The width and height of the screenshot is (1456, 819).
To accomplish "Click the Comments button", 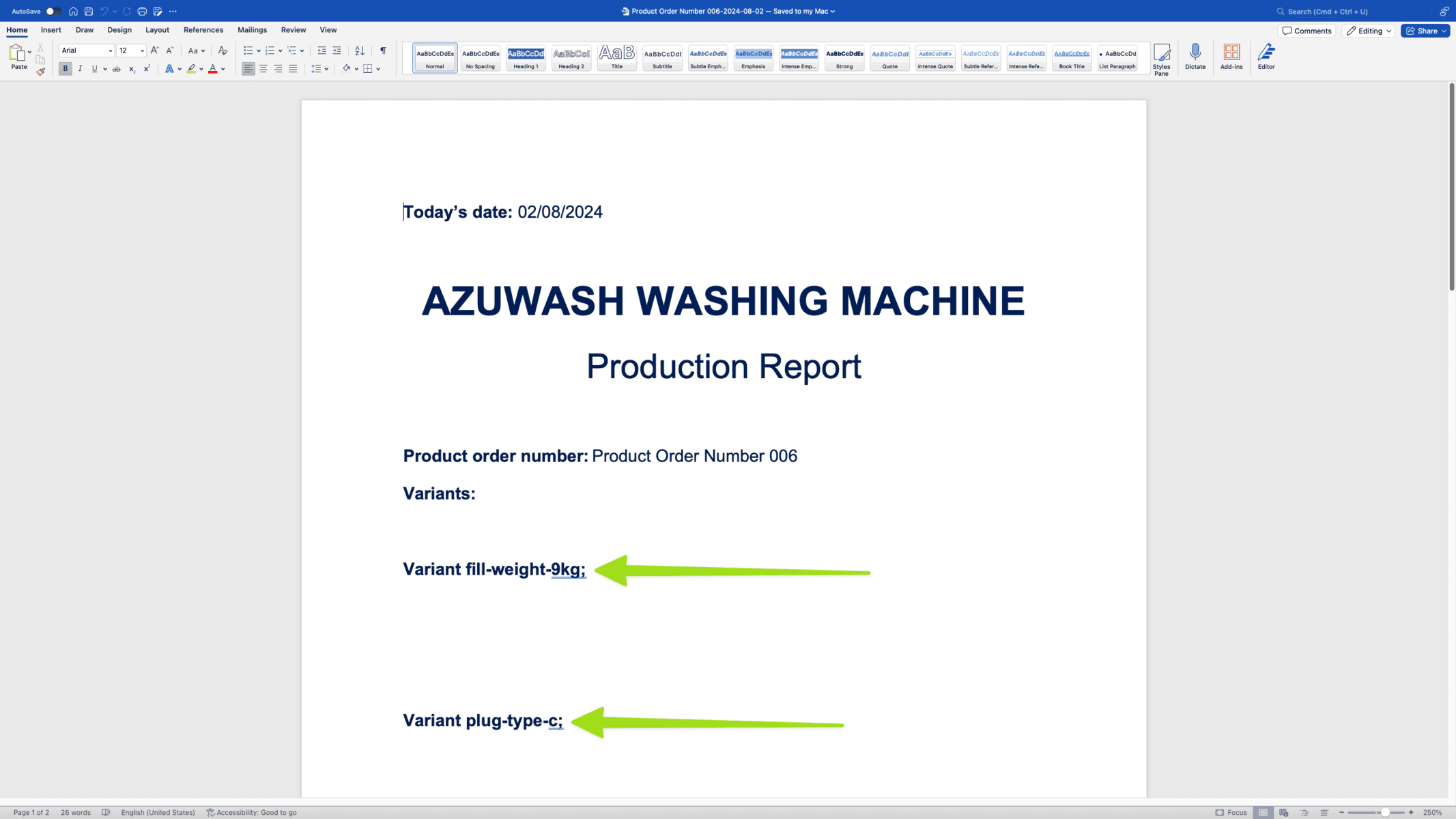I will (1307, 31).
